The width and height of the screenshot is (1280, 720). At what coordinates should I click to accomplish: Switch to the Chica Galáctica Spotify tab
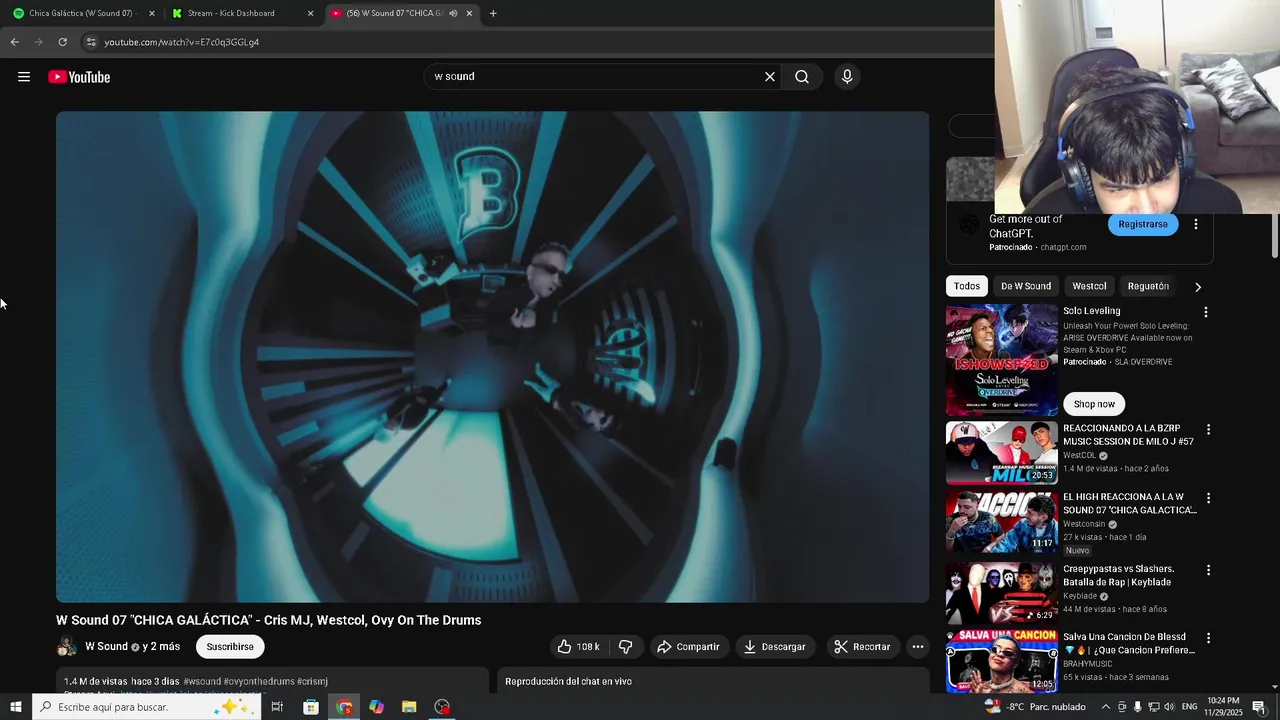click(x=80, y=13)
